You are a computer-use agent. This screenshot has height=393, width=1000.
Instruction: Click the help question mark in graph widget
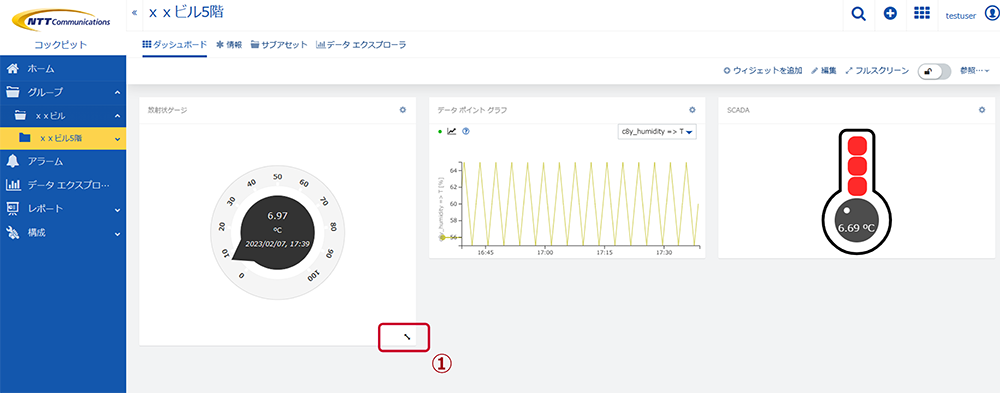[466, 131]
